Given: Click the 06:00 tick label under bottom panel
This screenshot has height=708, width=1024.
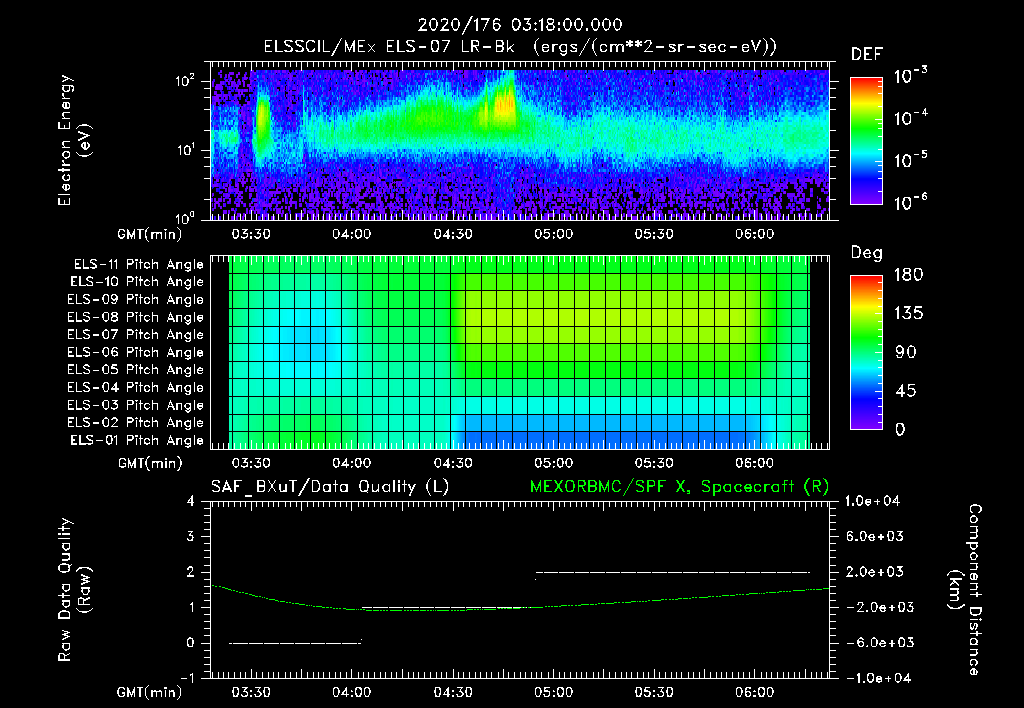Looking at the screenshot, I should (x=755, y=692).
